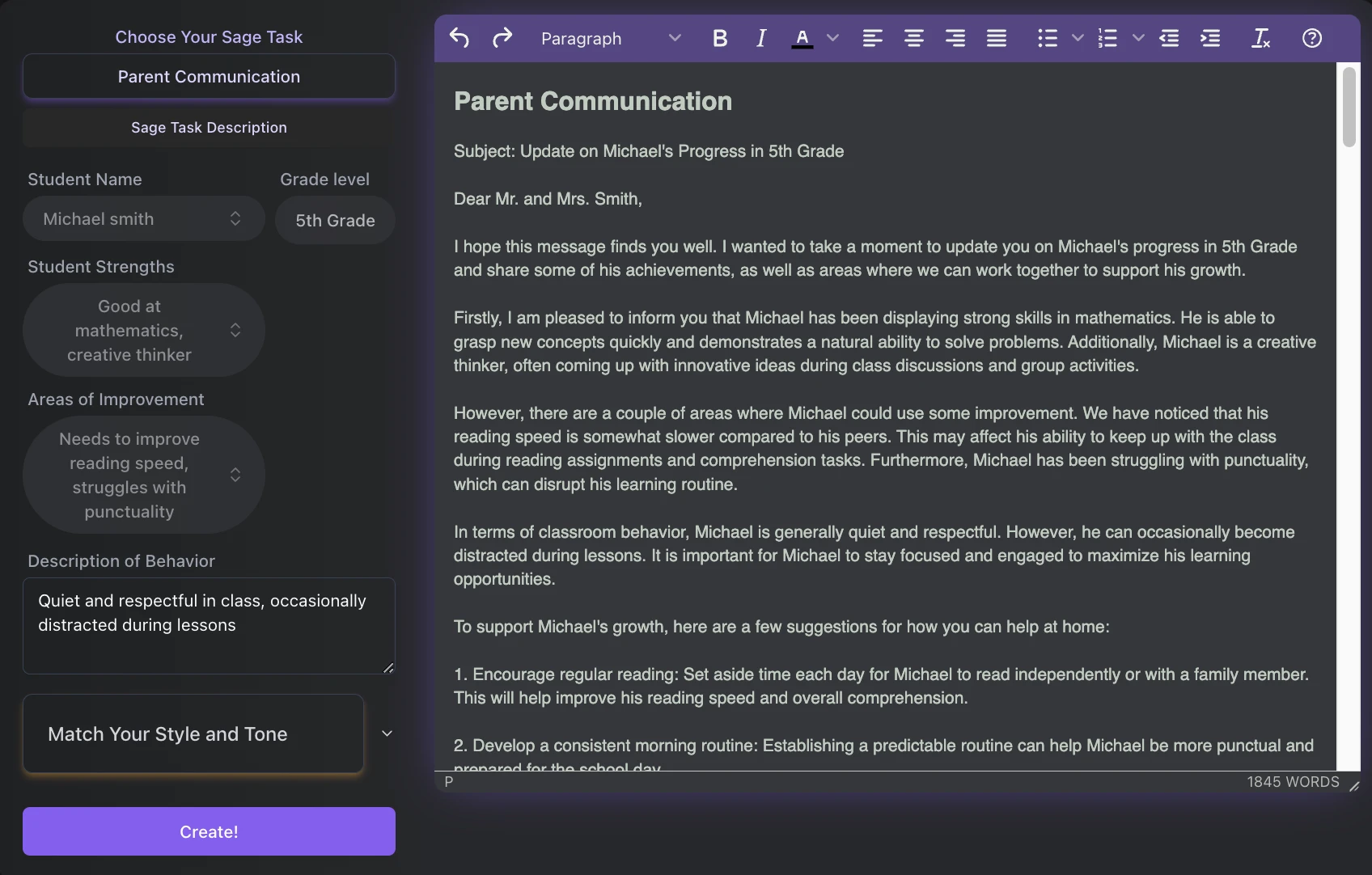Viewport: 1372px width, 875px height.
Task: Click the P element path in status bar
Action: click(448, 782)
